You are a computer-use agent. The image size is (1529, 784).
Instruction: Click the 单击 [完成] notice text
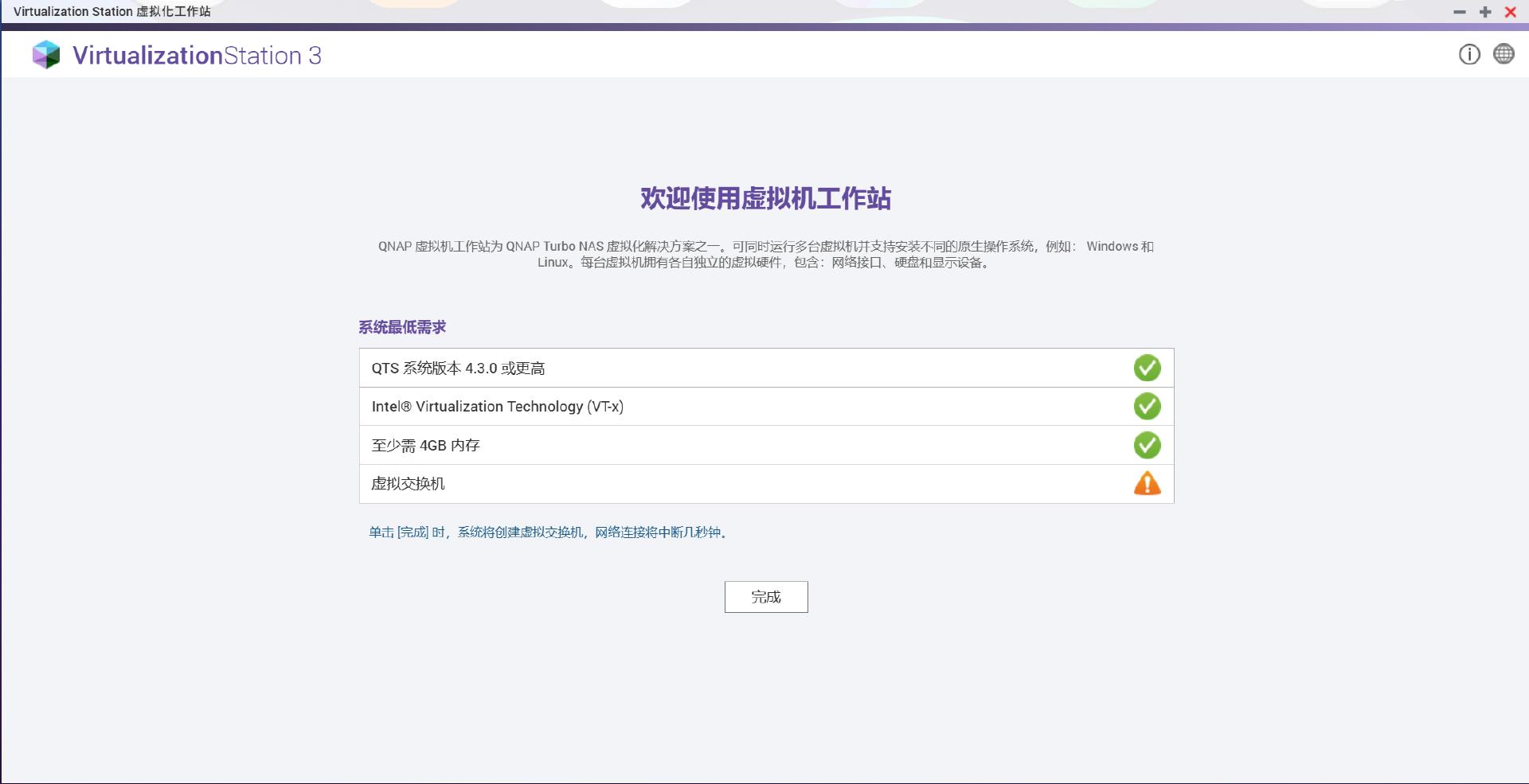pyautogui.click(x=547, y=533)
